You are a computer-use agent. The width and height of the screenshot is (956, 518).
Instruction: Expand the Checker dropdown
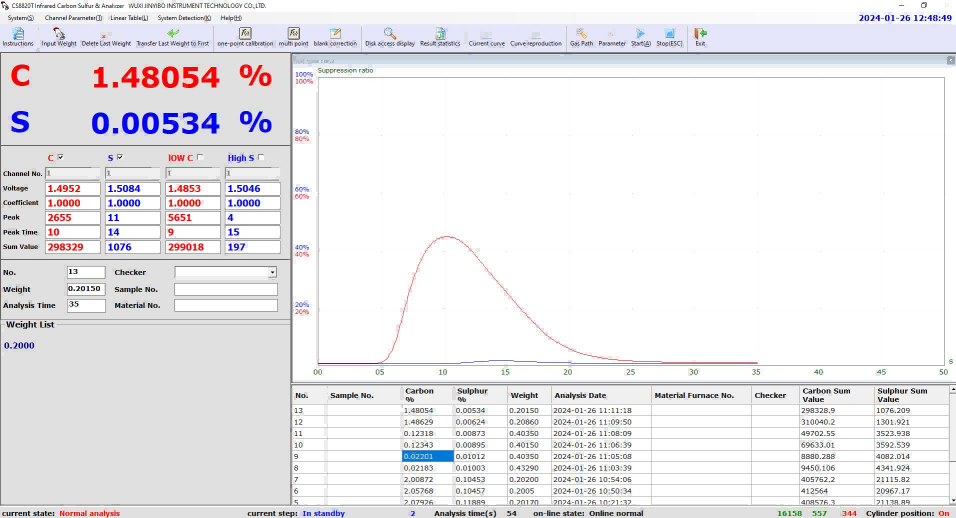(x=273, y=272)
